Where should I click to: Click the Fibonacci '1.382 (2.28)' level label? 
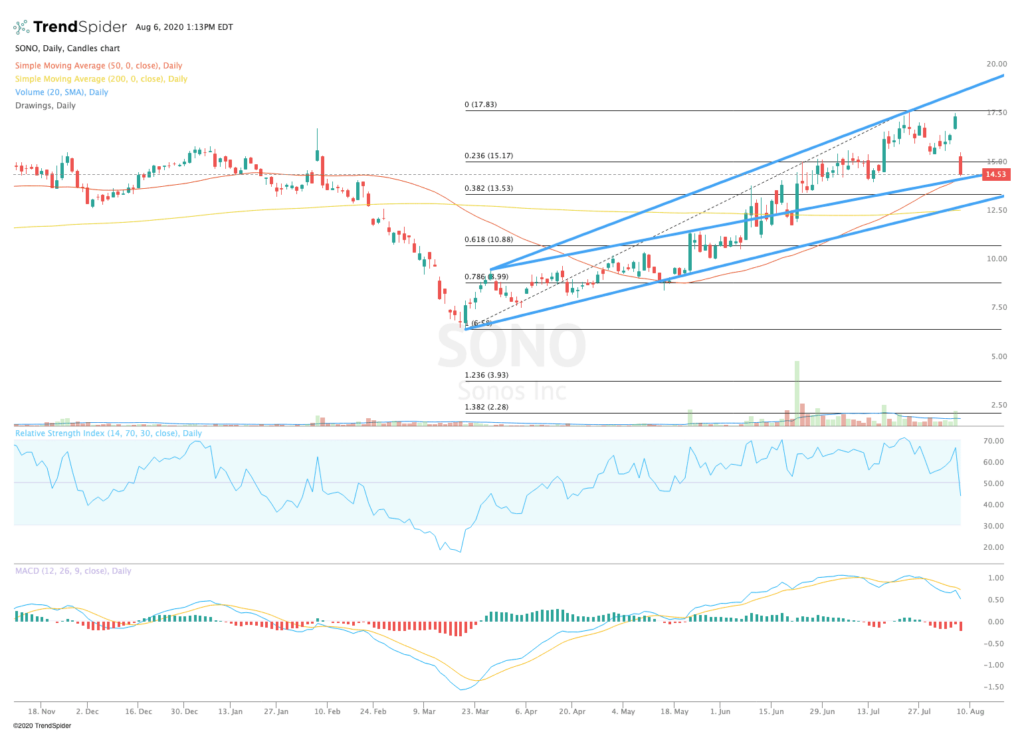[486, 407]
